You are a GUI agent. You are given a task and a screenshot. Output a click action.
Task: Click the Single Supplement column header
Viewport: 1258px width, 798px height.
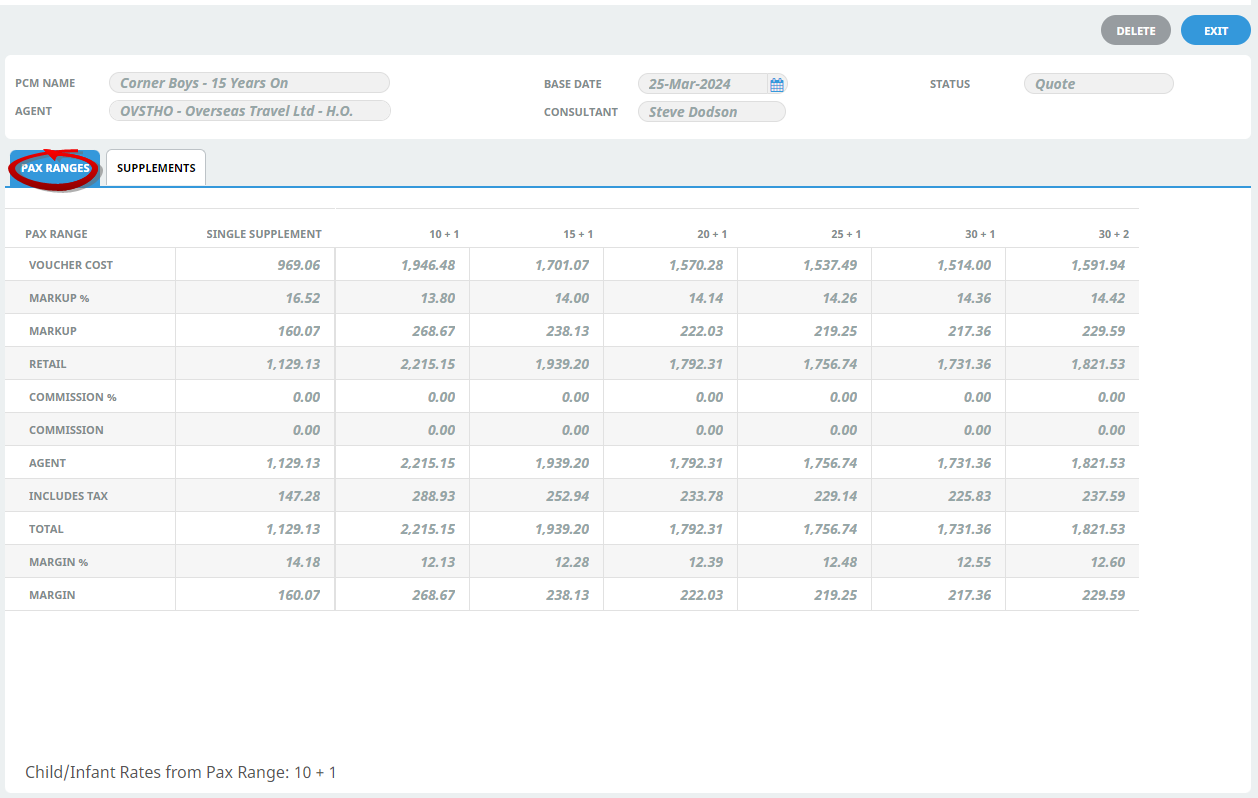(264, 234)
